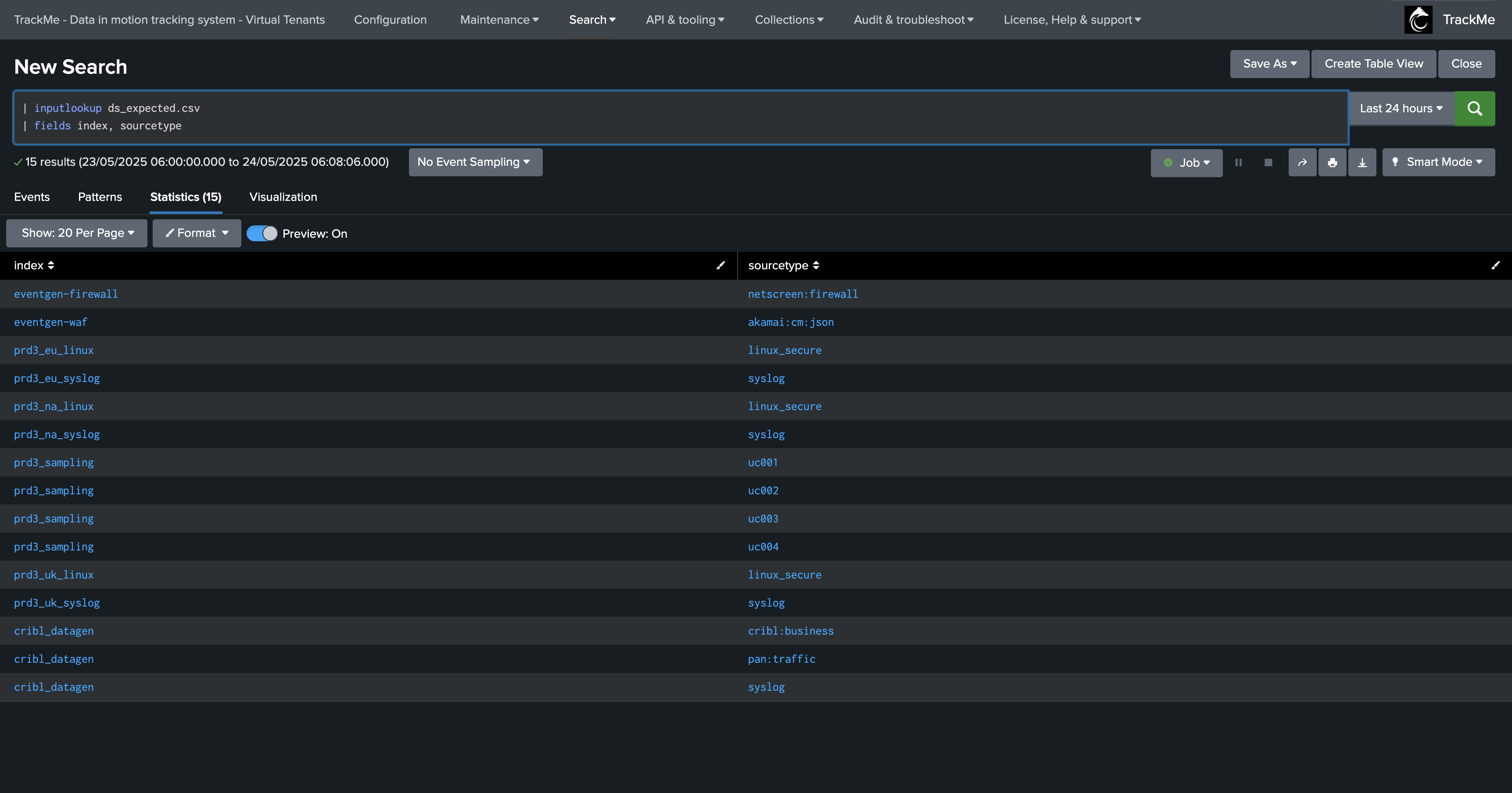Click the Create Table View button
The image size is (1512, 793).
[x=1373, y=64]
